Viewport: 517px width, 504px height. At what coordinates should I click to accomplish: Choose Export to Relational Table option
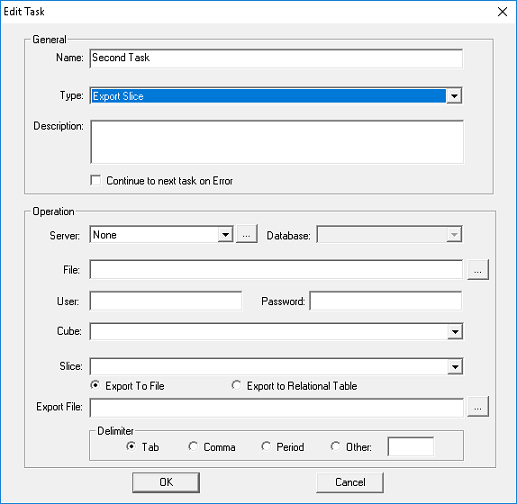tap(236, 385)
